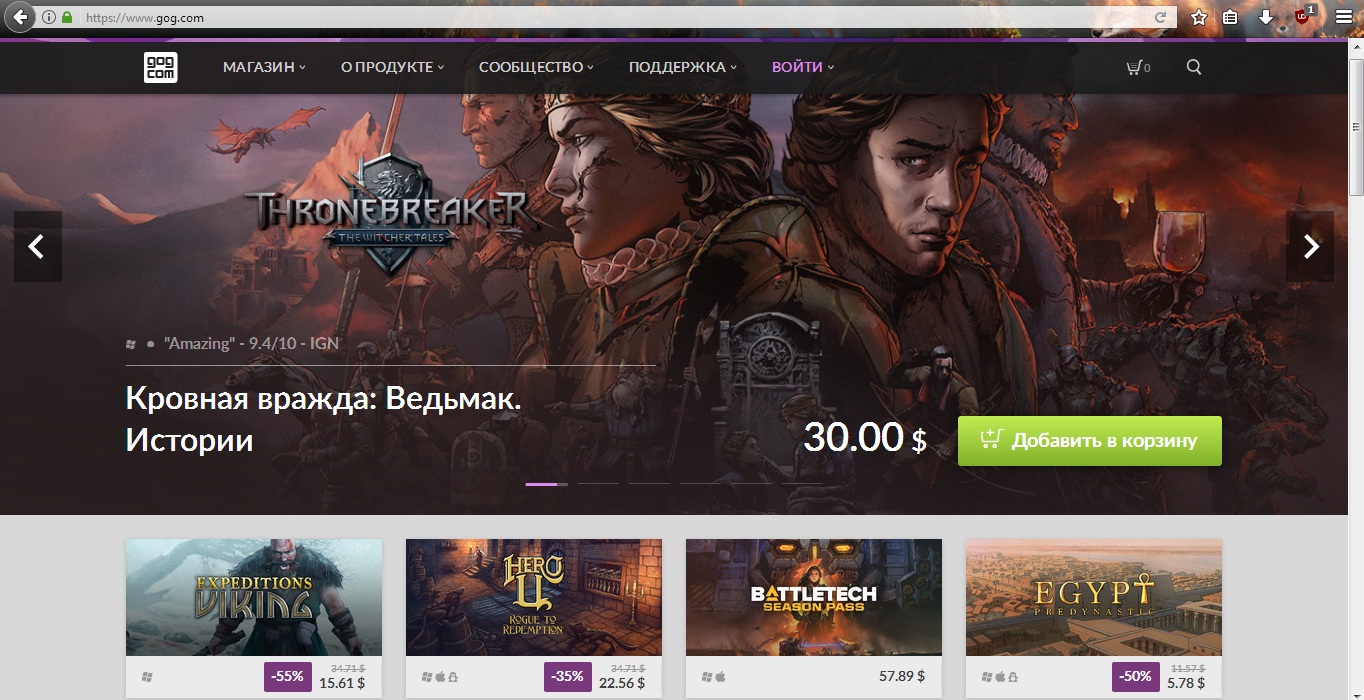Viewport: 1364px width, 700px height.
Task: Click the -35% discount badge
Action: point(568,676)
